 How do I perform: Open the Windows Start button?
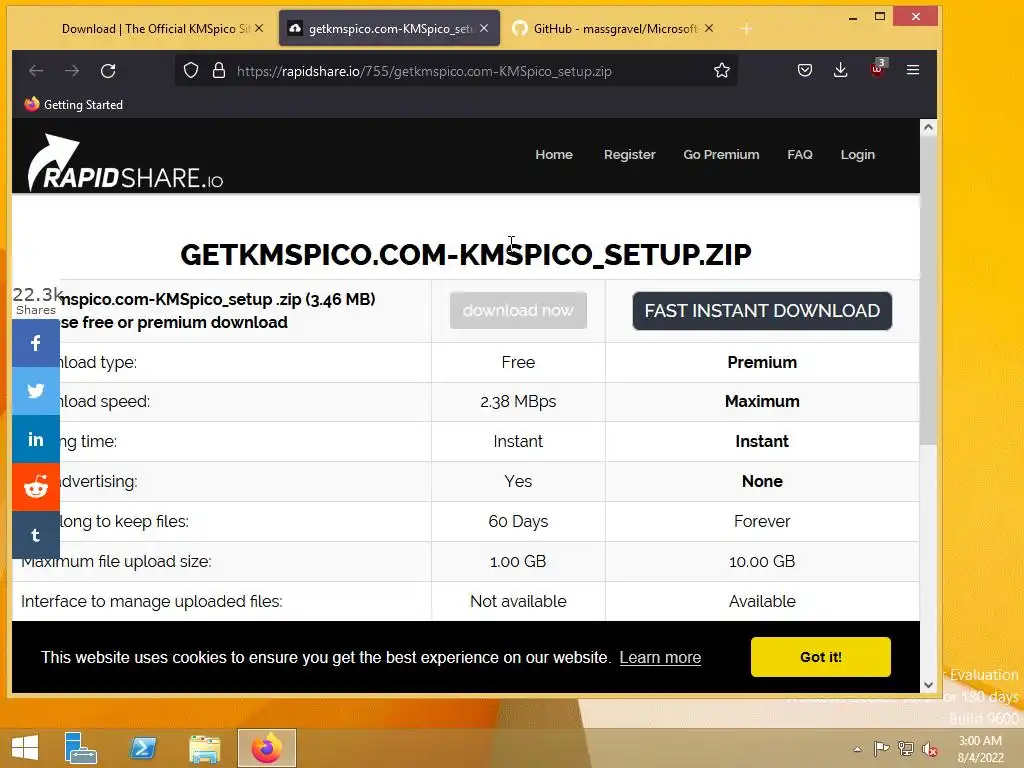pyautogui.click(x=25, y=748)
